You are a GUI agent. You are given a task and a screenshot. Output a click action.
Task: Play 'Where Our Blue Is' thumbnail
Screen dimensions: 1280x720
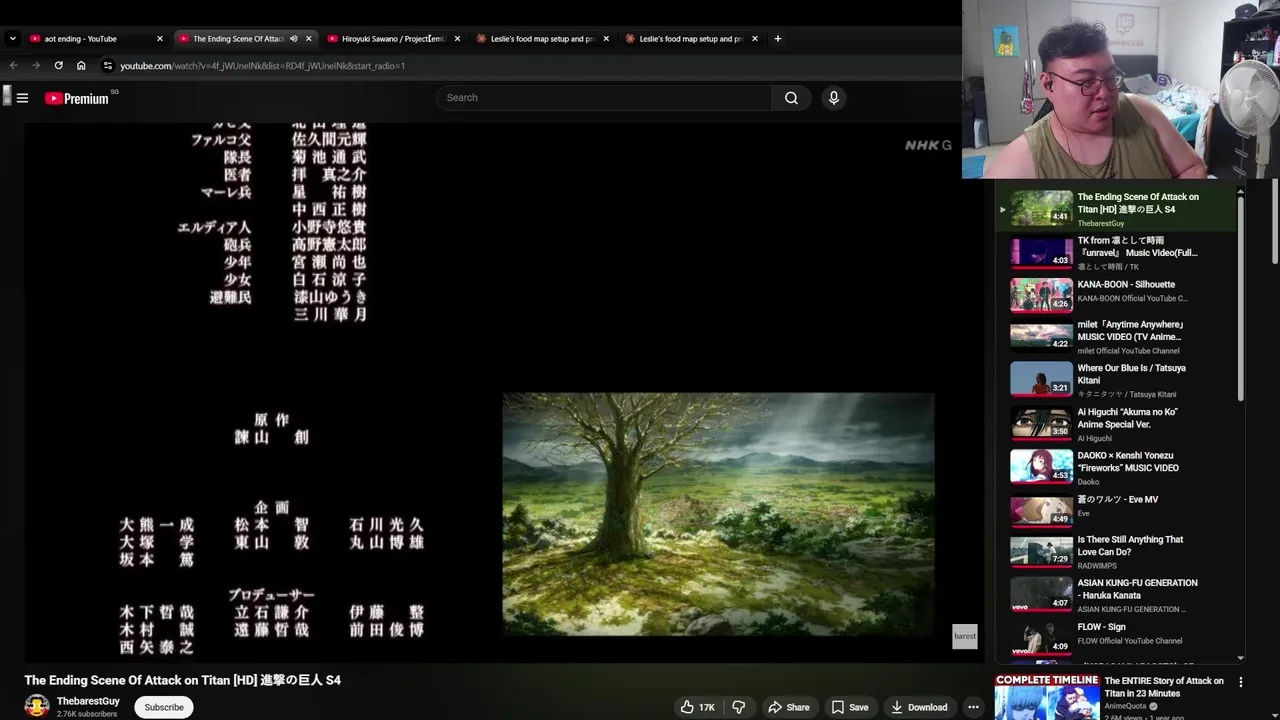1041,380
